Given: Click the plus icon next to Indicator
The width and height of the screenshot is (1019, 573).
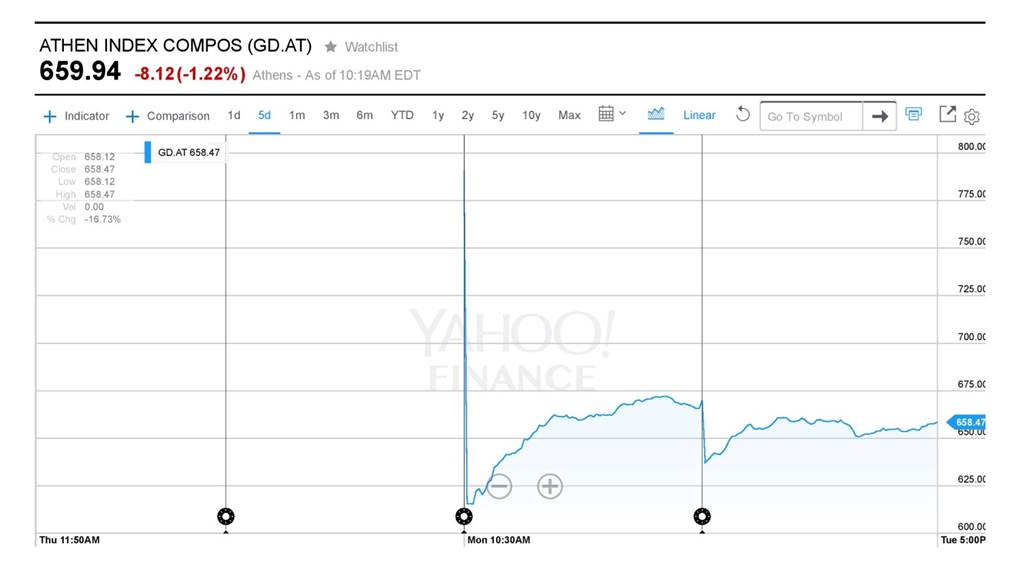Looking at the screenshot, I should 50,116.
